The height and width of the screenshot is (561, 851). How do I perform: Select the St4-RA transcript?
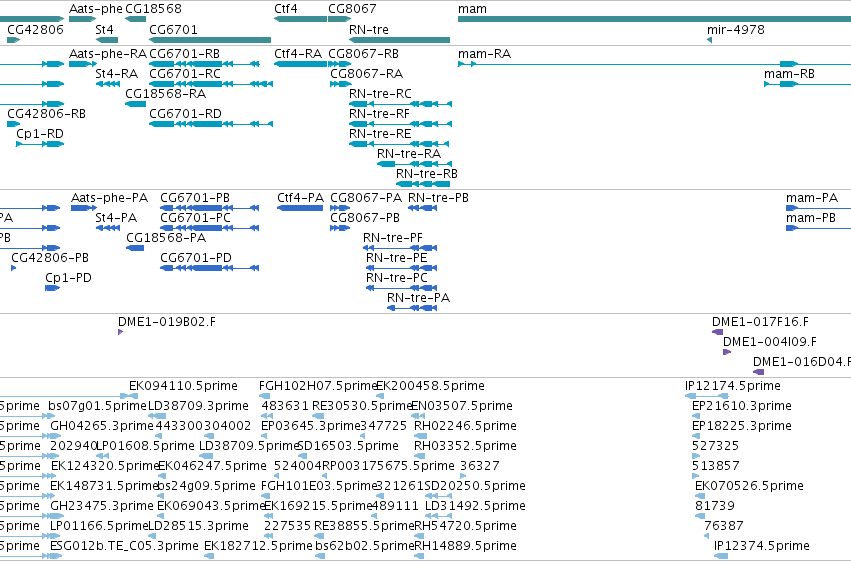[x=107, y=84]
